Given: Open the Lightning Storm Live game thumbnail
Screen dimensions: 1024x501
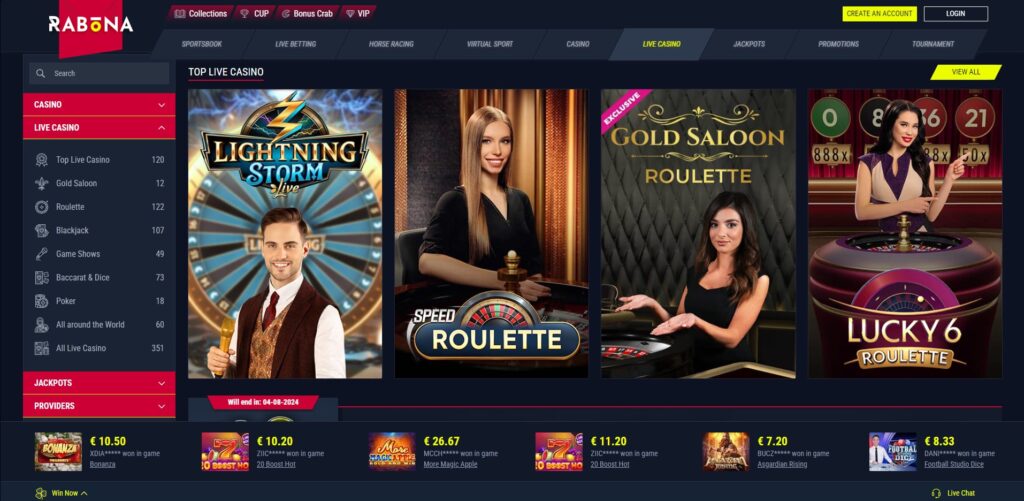Looking at the screenshot, I should (x=285, y=234).
